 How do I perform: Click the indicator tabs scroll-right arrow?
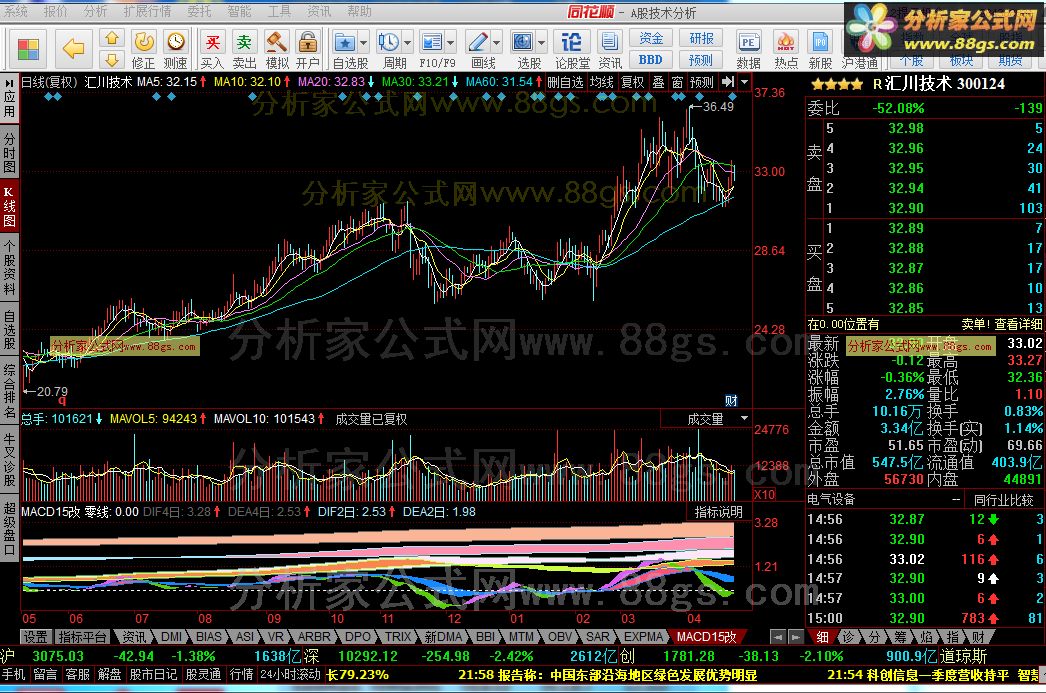pyautogui.click(x=795, y=637)
